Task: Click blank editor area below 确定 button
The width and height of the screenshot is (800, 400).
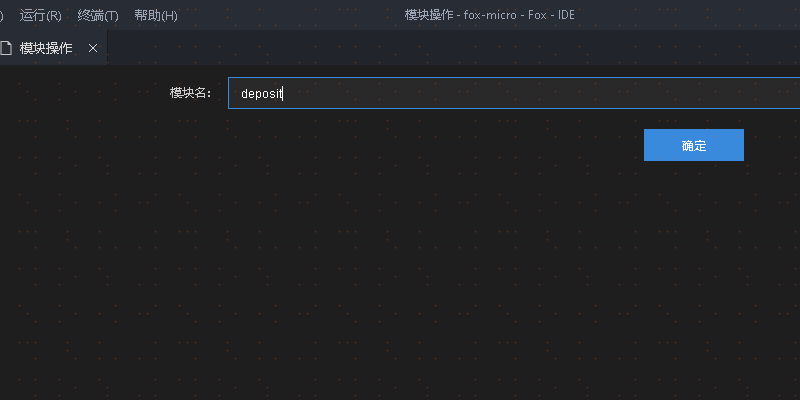Action: coord(693,255)
